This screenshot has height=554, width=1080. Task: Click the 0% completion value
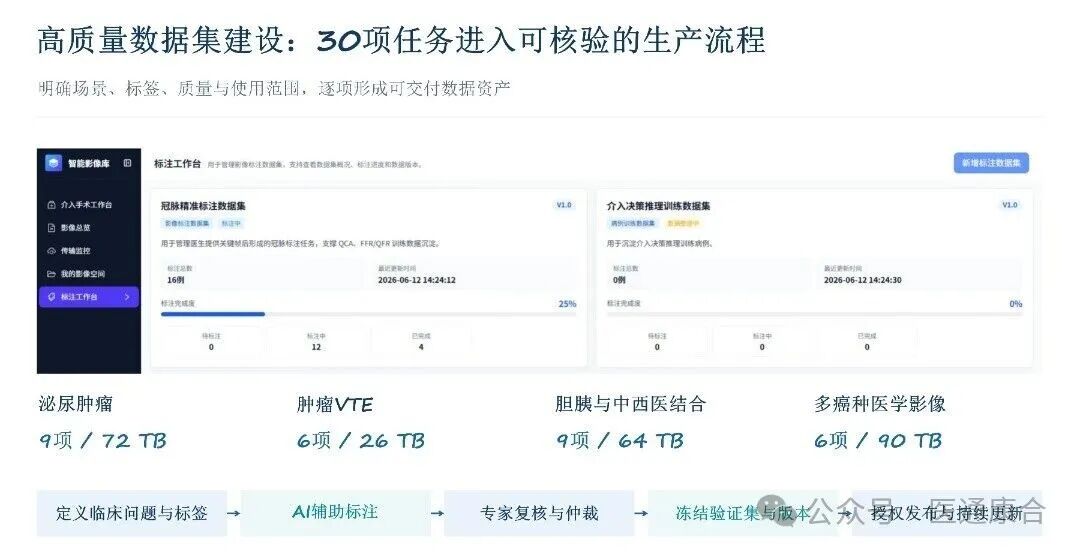(x=1016, y=304)
